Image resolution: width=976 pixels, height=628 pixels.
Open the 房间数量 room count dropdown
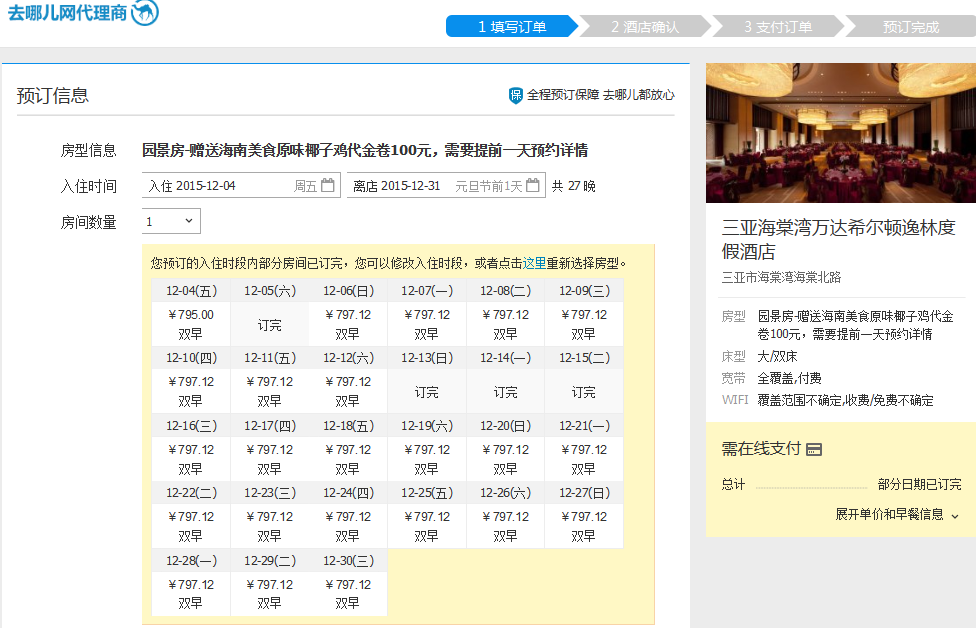coord(171,221)
